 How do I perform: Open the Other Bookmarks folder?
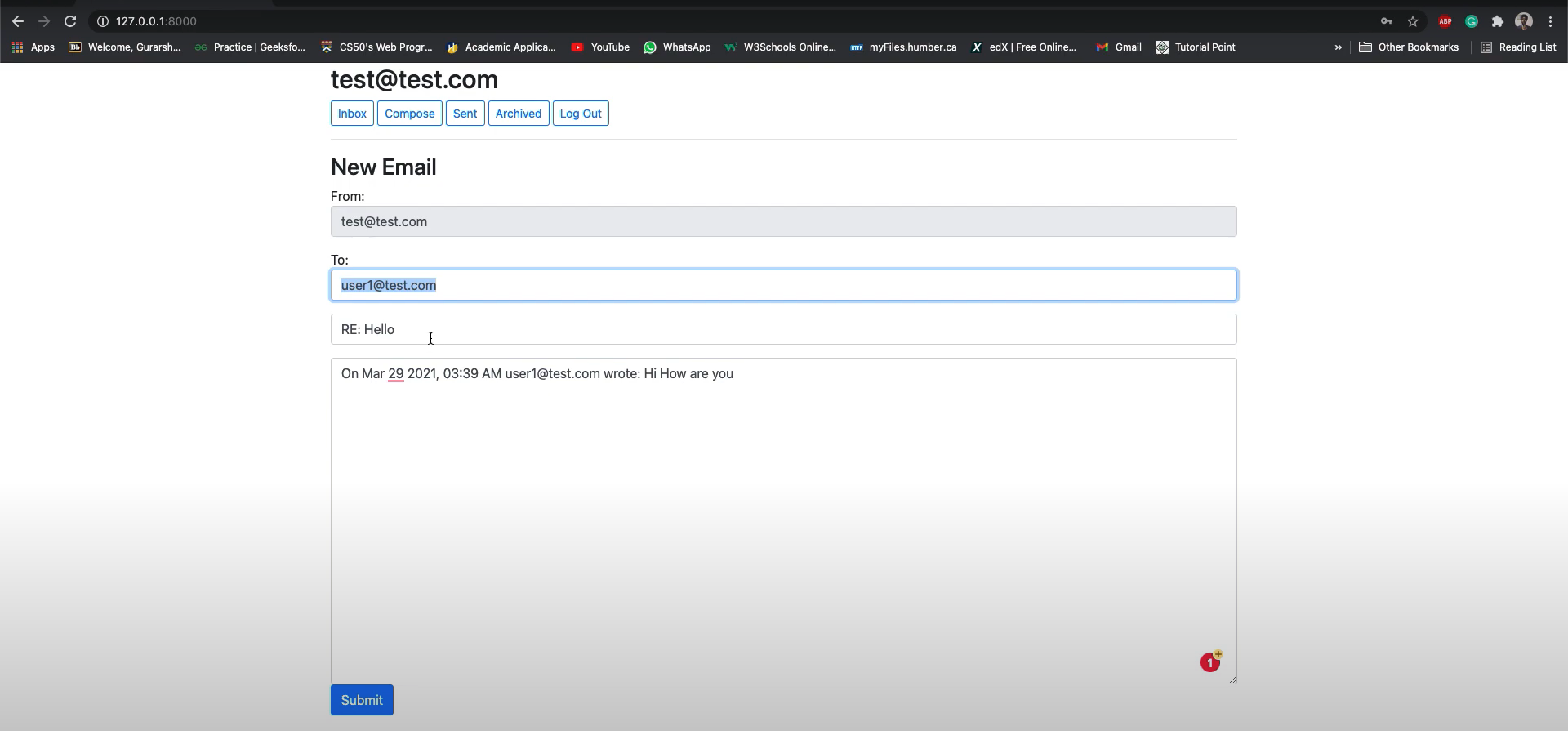[1409, 47]
